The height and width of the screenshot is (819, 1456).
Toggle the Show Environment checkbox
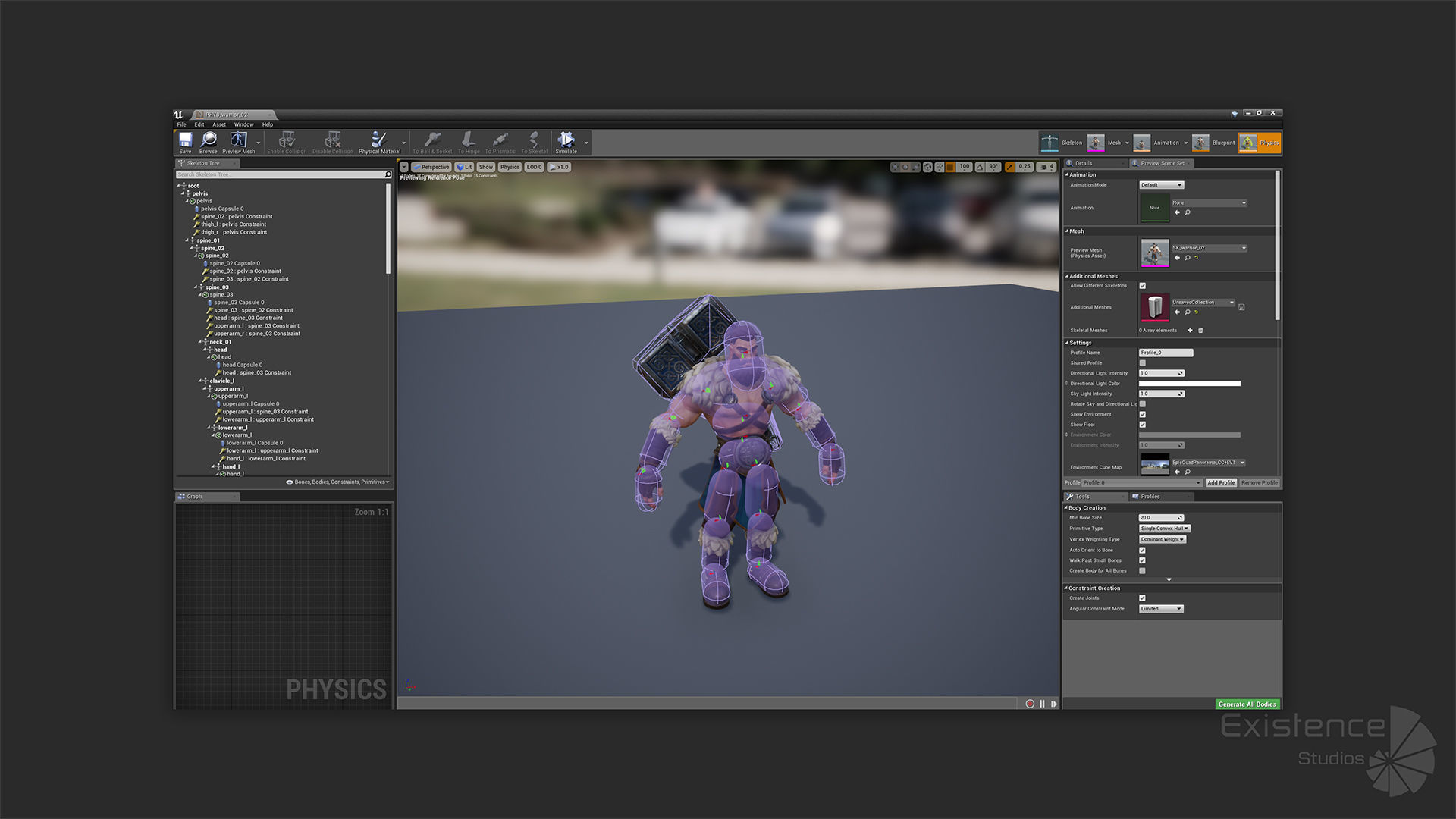[x=1143, y=415]
